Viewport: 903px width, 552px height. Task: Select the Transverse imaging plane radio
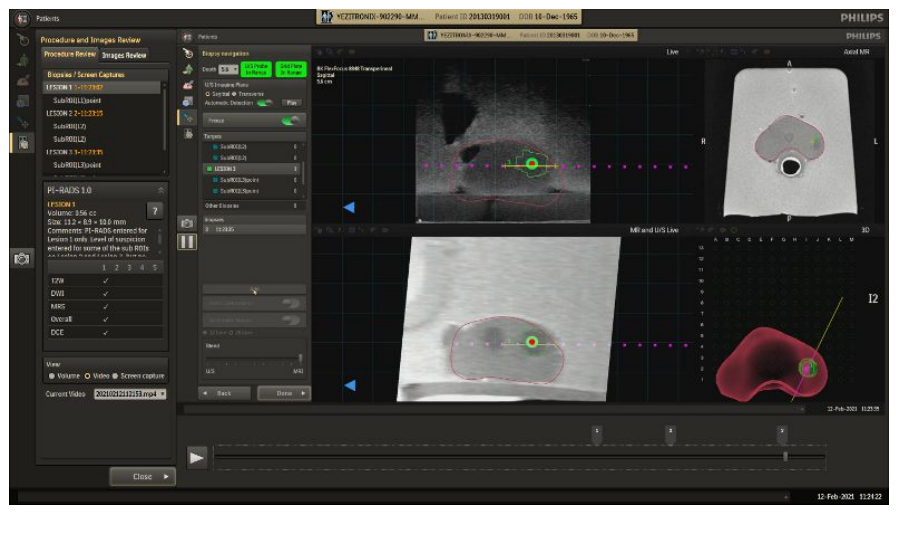(x=234, y=94)
